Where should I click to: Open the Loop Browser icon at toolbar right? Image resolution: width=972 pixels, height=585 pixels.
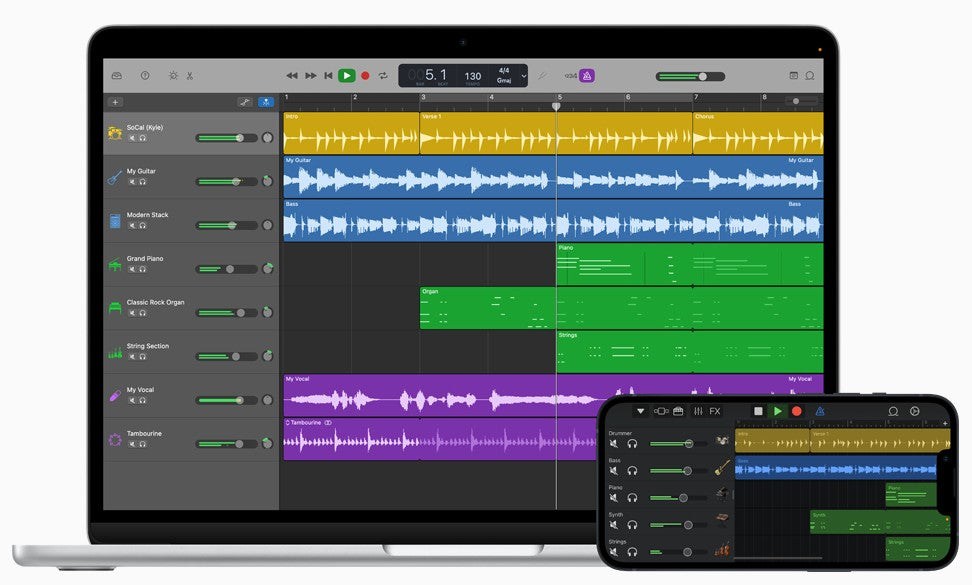[809, 75]
